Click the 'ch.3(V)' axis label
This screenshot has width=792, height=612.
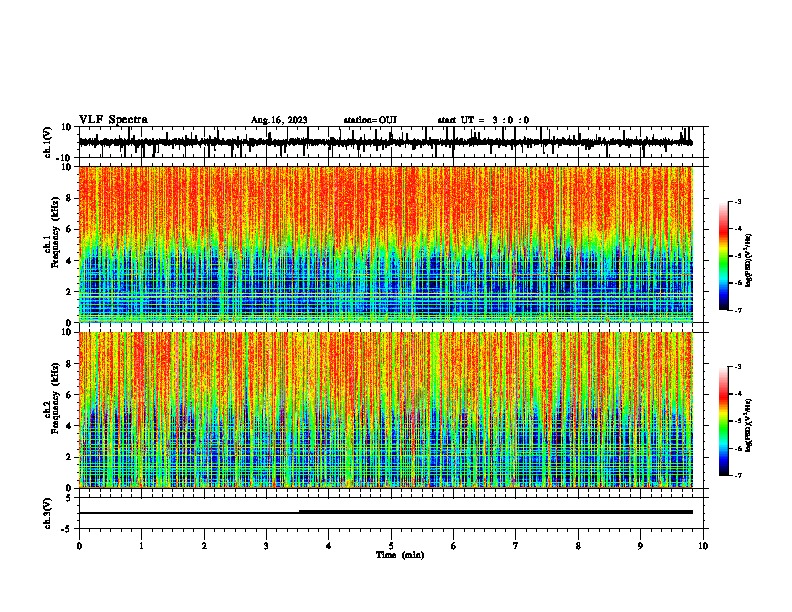48,513
